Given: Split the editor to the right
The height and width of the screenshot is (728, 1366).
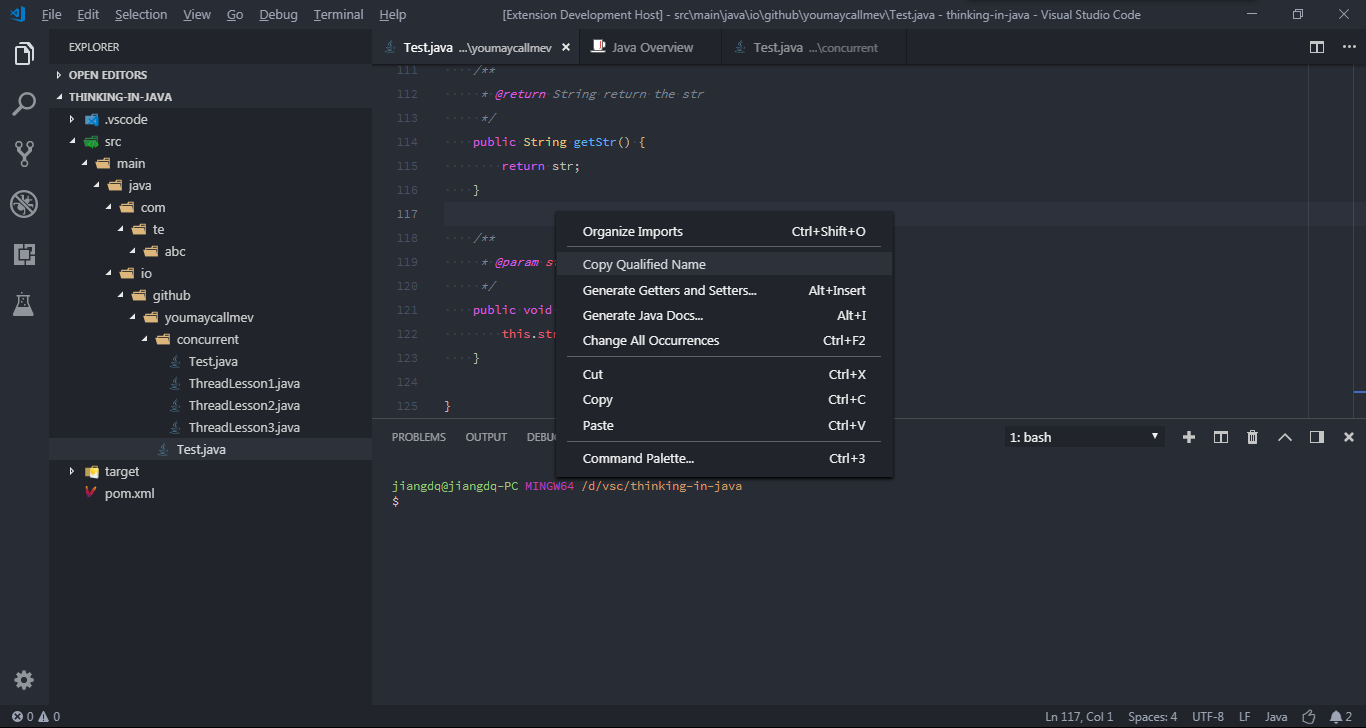Looking at the screenshot, I should [x=1317, y=47].
